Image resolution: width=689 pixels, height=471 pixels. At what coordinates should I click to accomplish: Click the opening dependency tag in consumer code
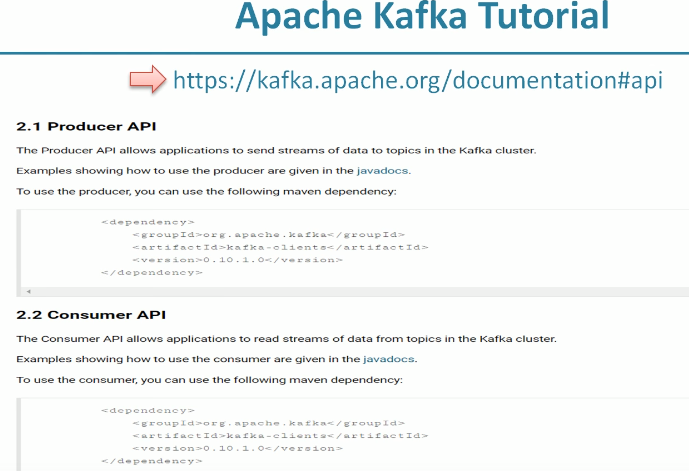click(x=148, y=411)
